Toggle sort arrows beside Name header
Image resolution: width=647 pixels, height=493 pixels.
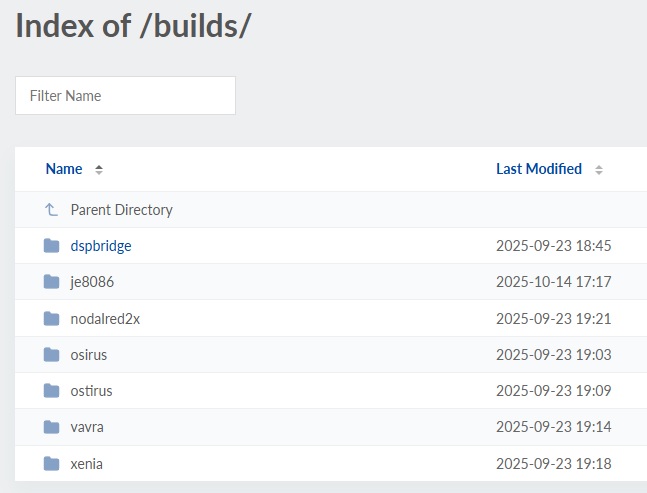[99, 170]
